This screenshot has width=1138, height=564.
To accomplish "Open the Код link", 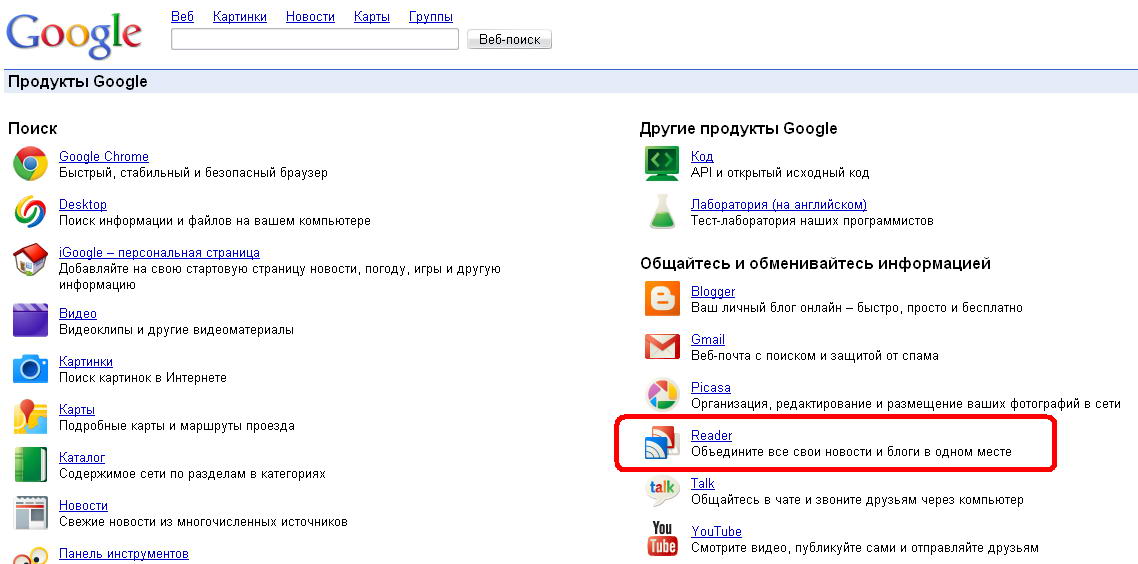I will 702,156.
